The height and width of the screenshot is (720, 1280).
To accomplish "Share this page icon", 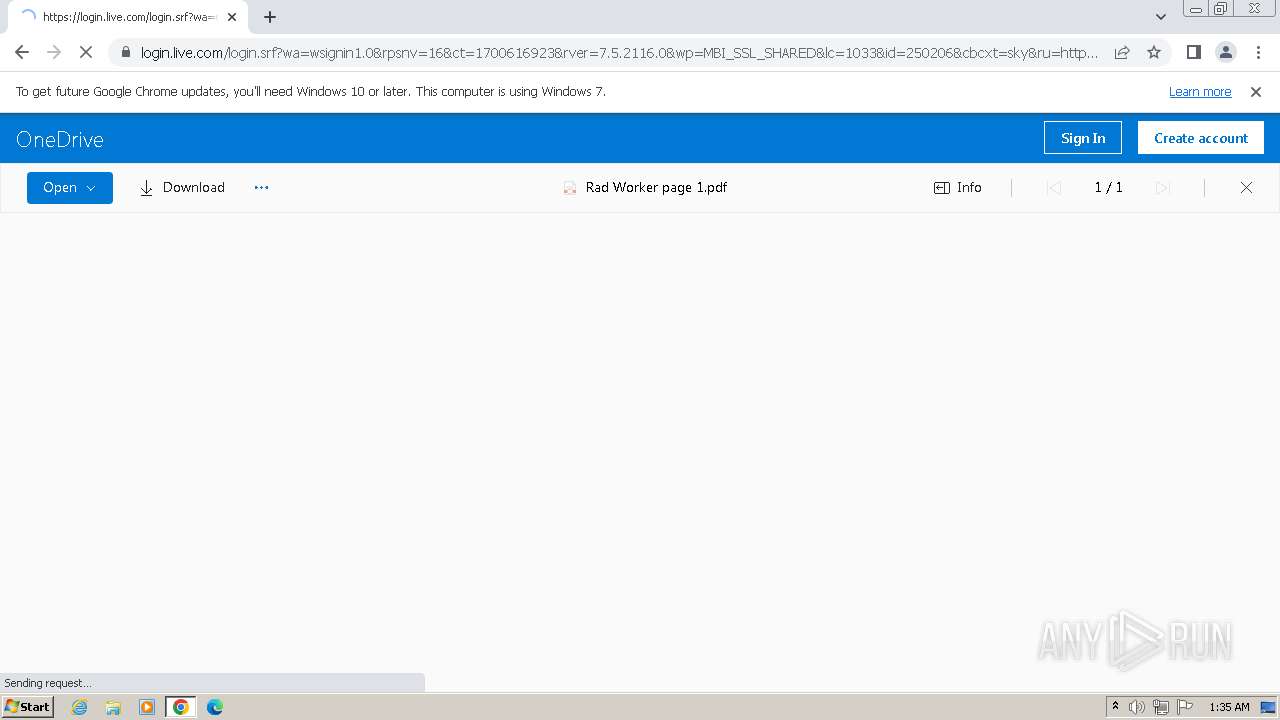I will pos(1122,52).
